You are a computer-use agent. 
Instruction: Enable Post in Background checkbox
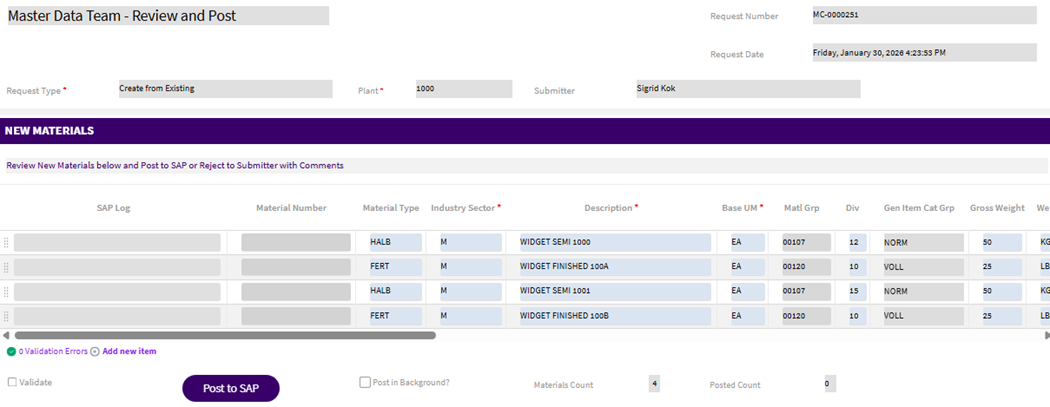pos(365,382)
